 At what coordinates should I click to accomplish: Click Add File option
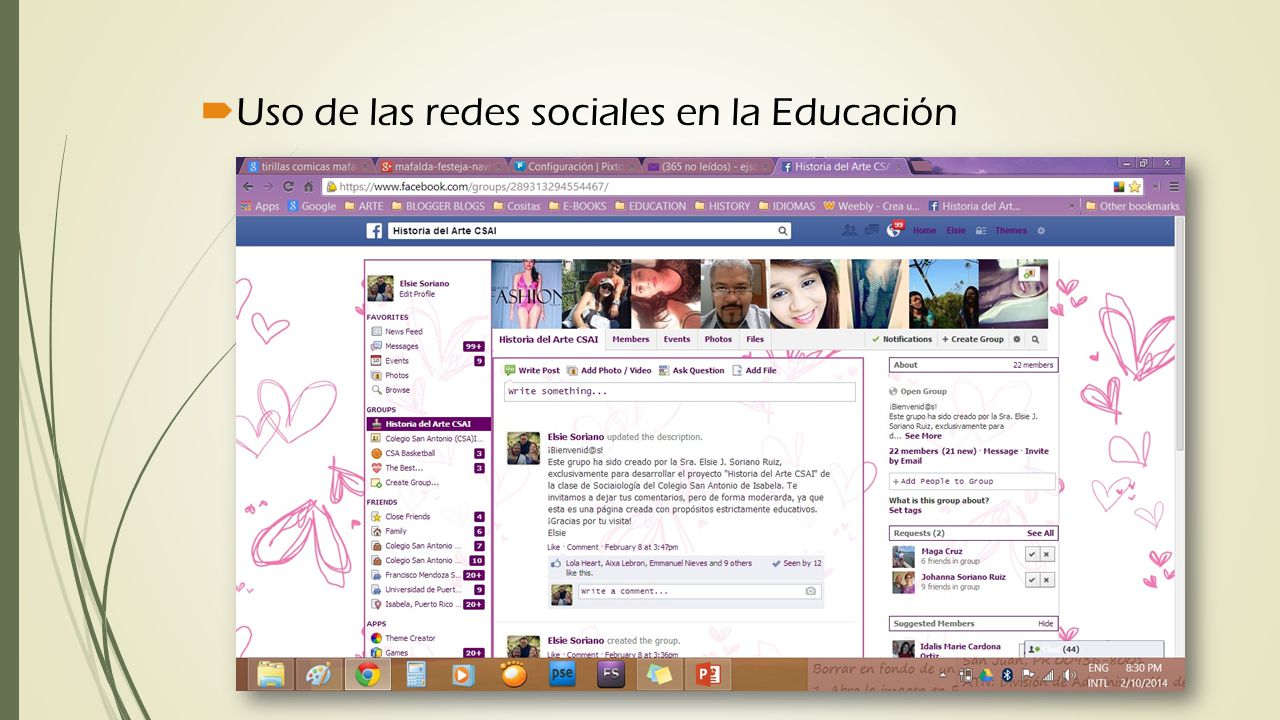click(754, 370)
